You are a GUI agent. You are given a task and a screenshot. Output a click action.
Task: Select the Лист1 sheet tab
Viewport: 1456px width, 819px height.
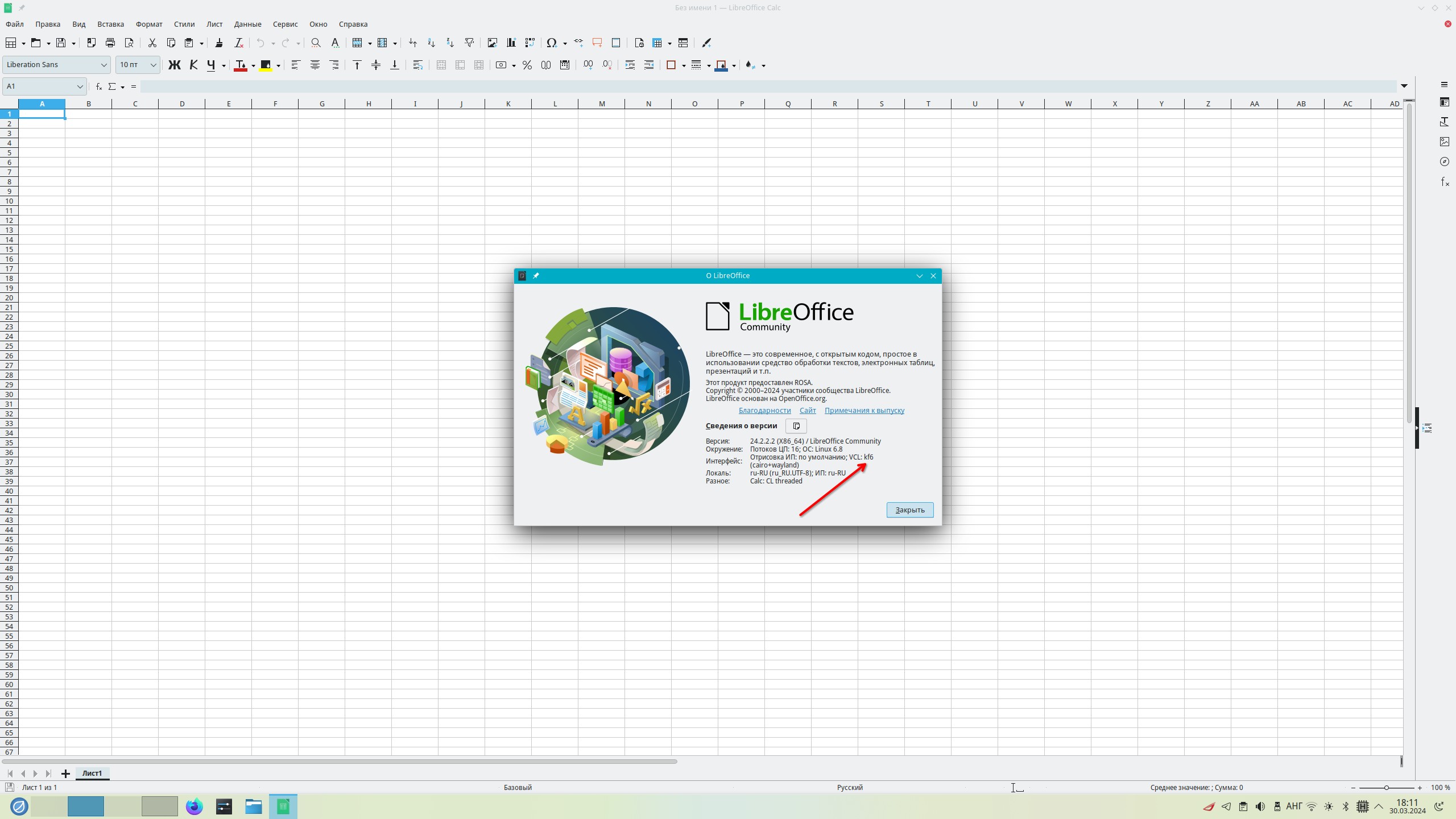92,773
